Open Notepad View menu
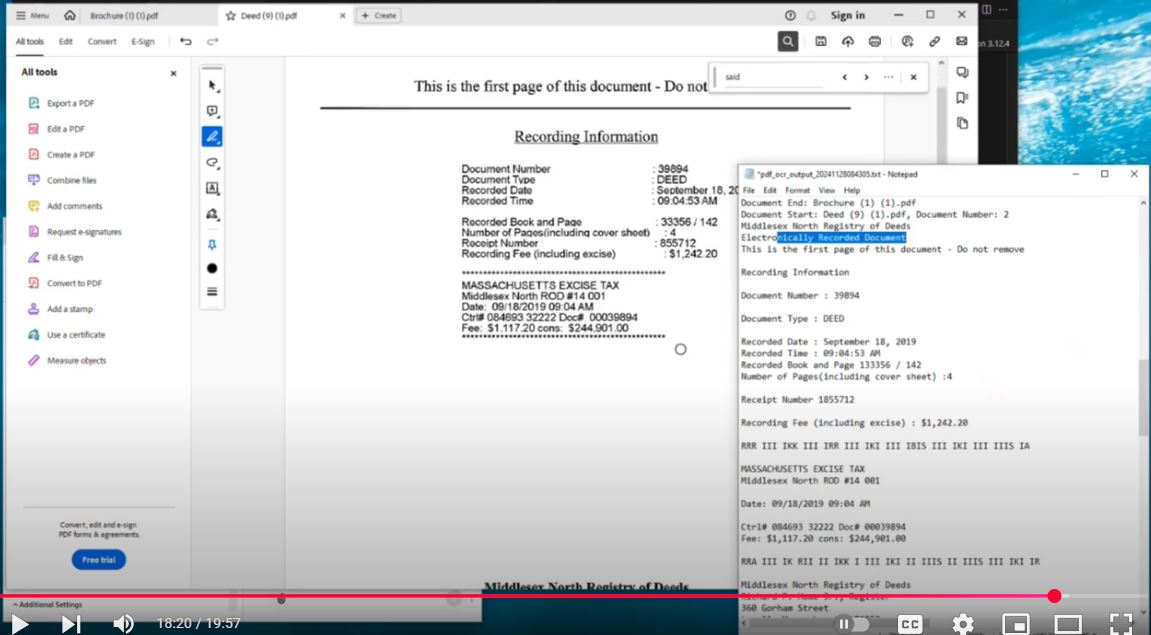Image resolution: width=1151 pixels, height=635 pixels. [x=827, y=190]
